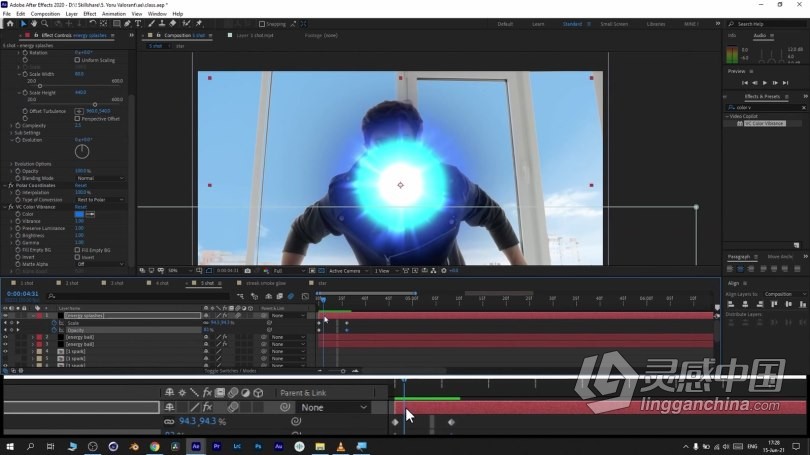
Task: Click the Color Vibrance eyedropper icon
Action: tap(90, 214)
